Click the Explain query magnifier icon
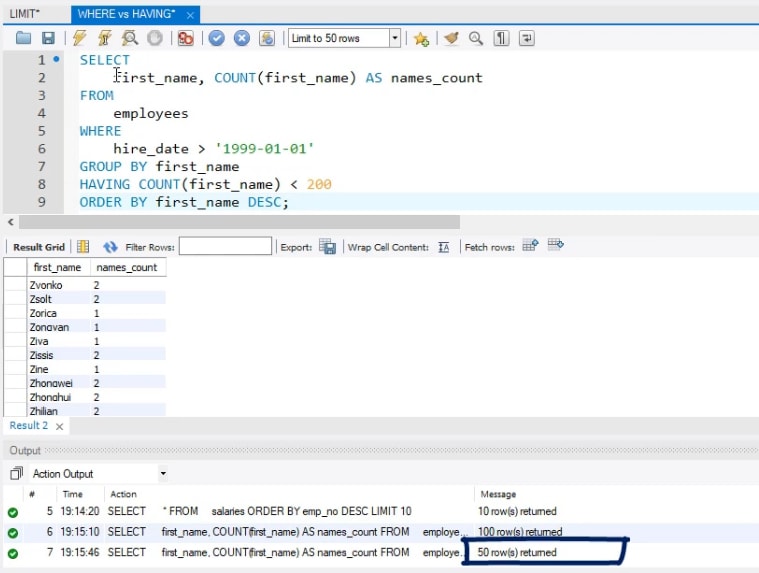Screen dimensions: 759x573 click(129, 38)
